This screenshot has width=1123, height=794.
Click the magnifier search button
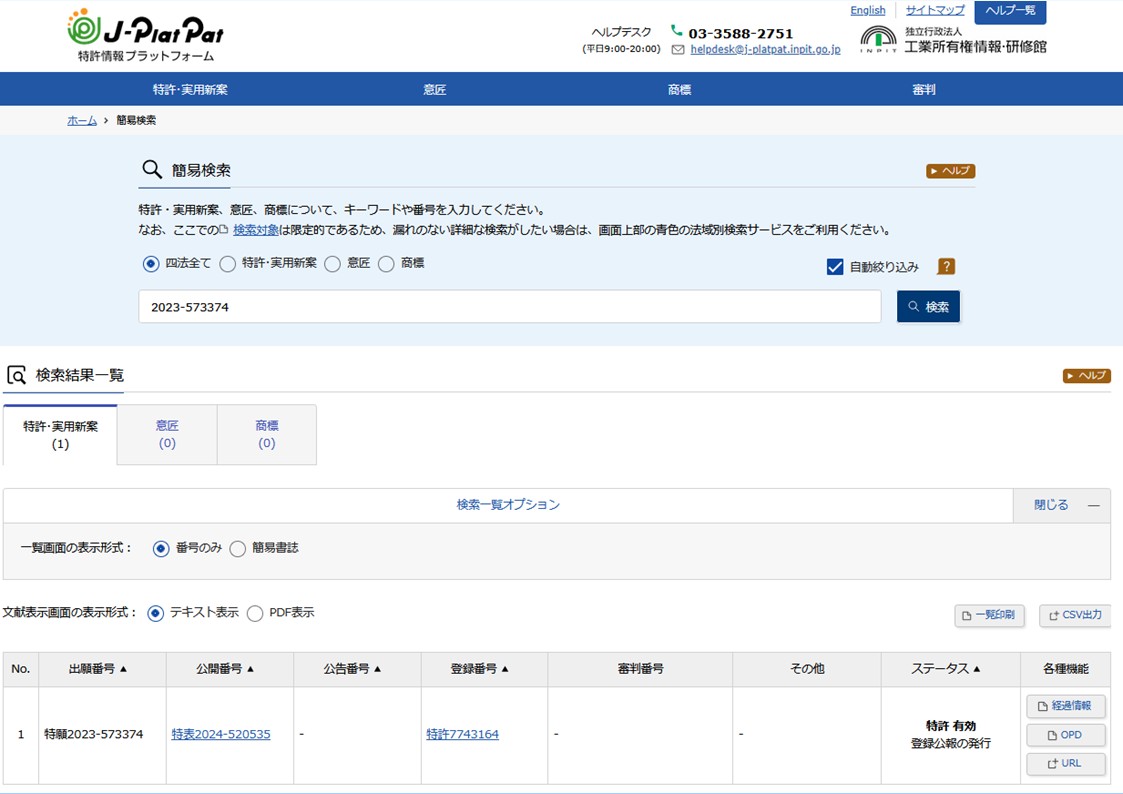928,307
